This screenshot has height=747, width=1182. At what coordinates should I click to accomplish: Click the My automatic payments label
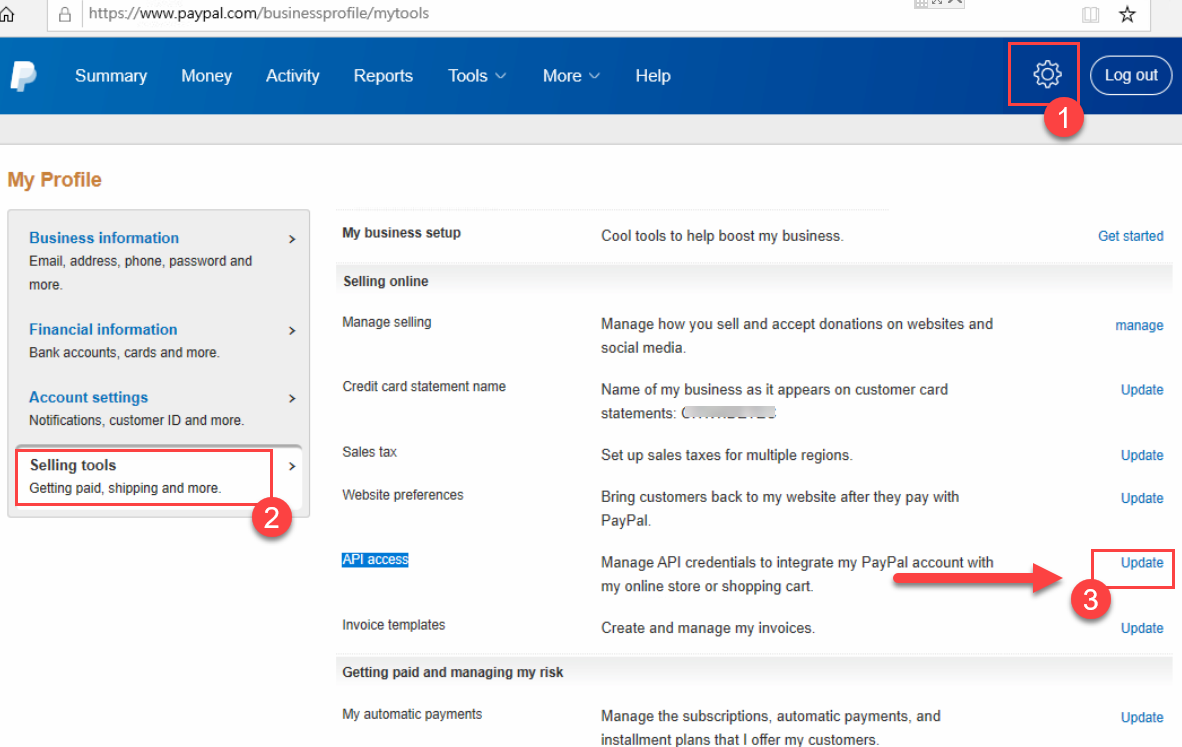tap(412, 714)
